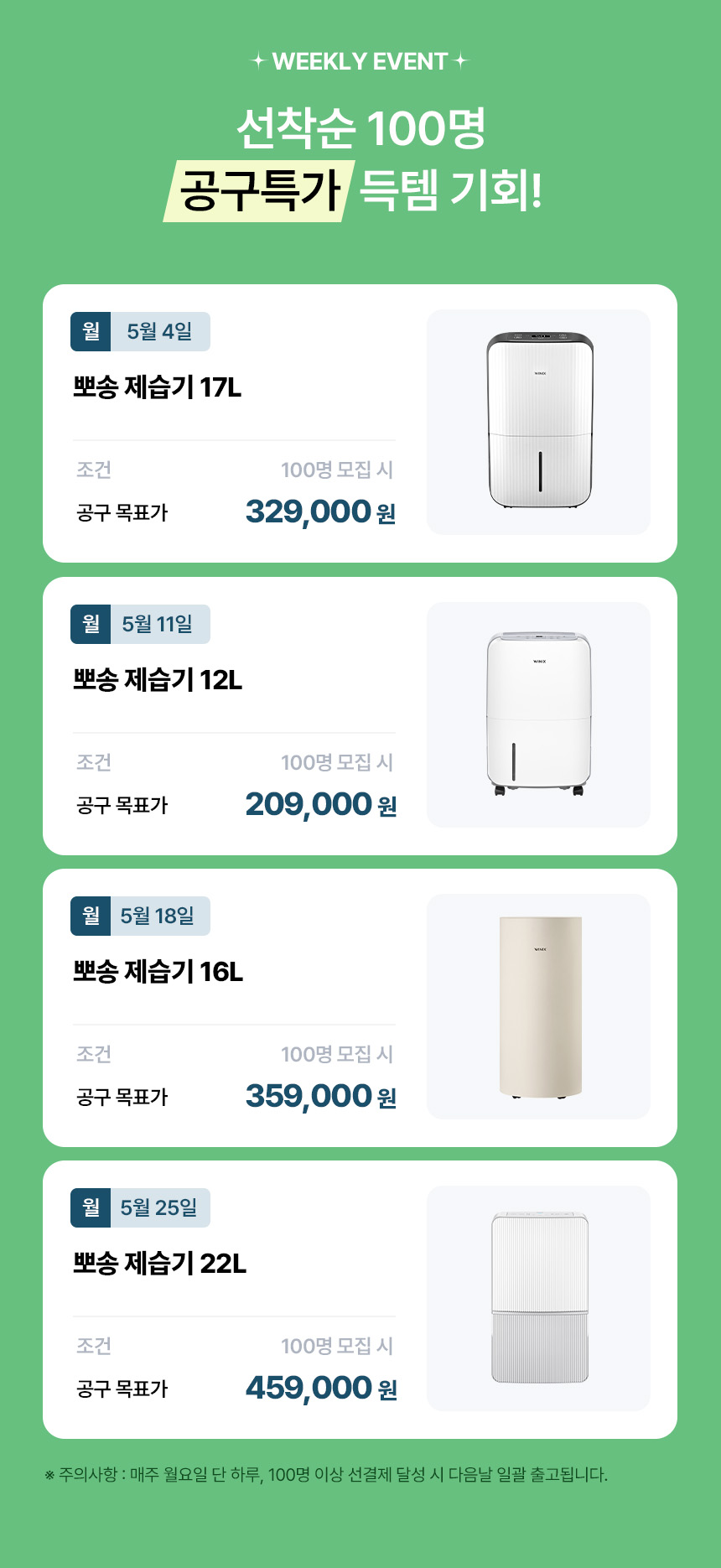Click the sparkle icon right of WEEKLY EVENT
721x1568 pixels.
tap(460, 61)
